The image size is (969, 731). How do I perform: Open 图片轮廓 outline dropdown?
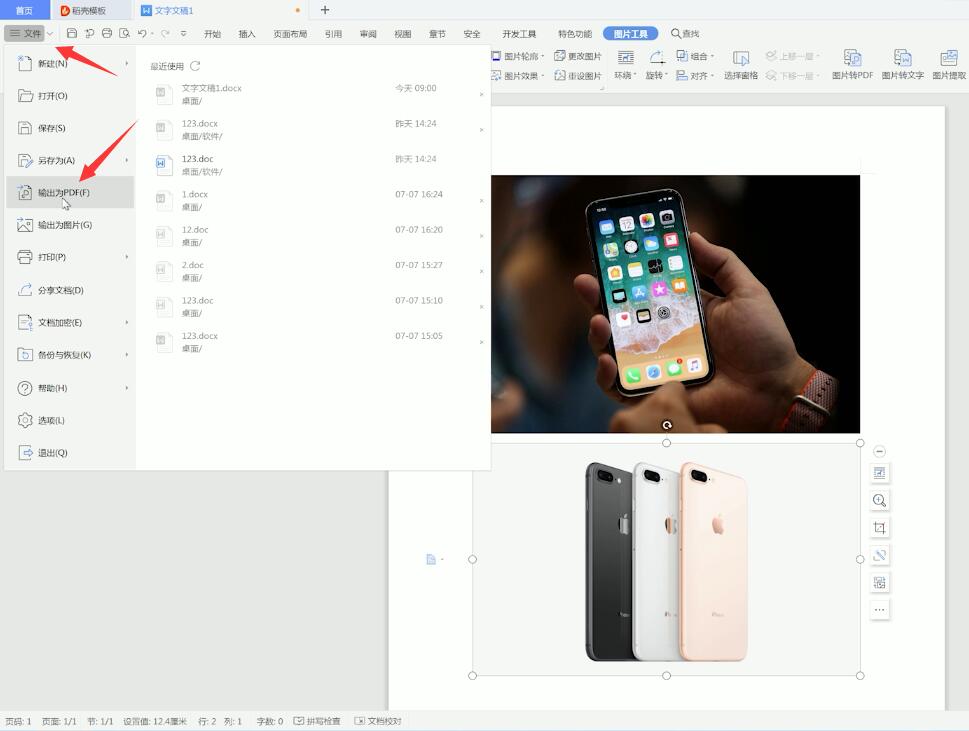click(x=518, y=56)
